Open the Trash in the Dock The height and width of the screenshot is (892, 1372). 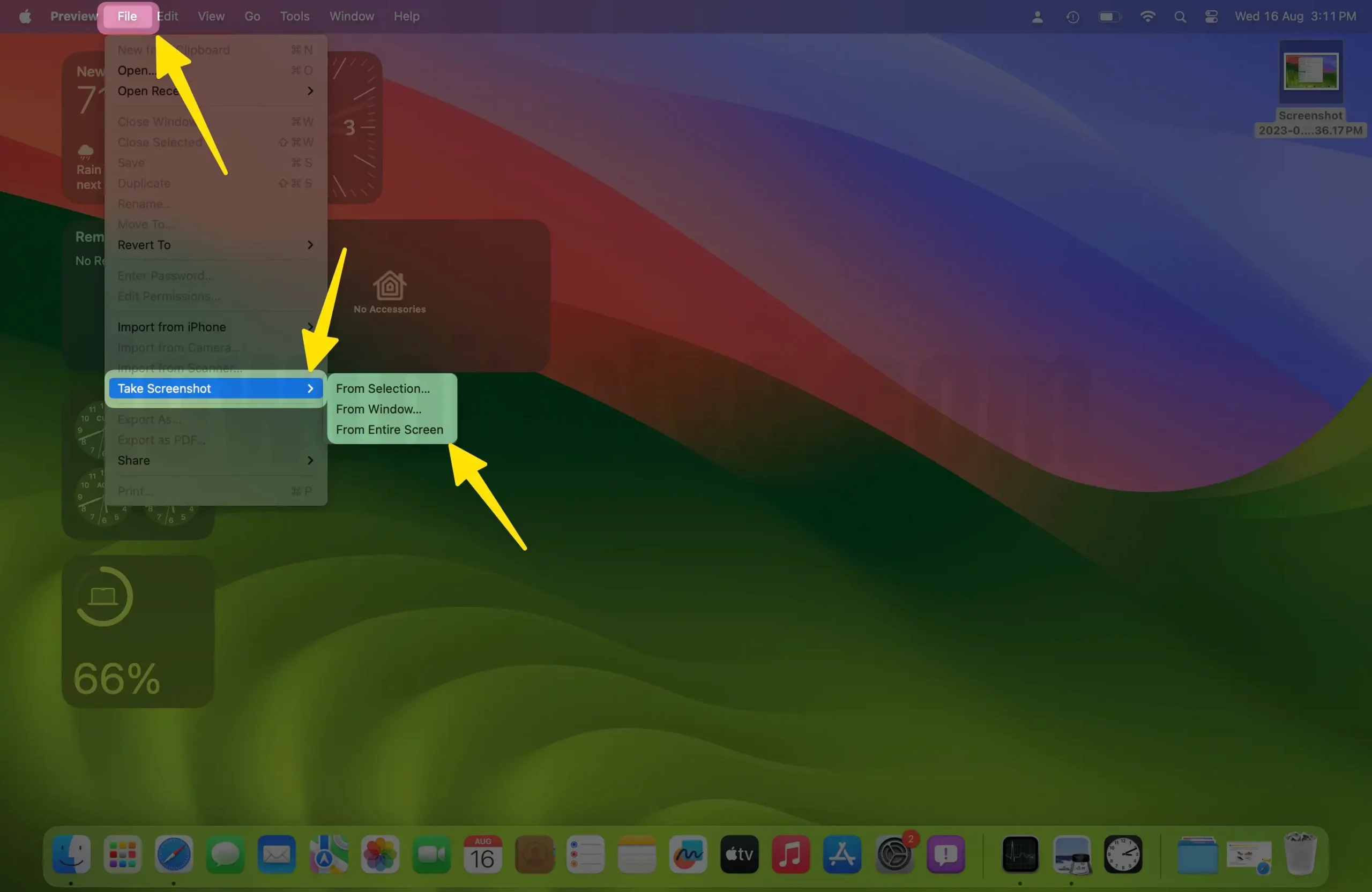coord(1301,854)
